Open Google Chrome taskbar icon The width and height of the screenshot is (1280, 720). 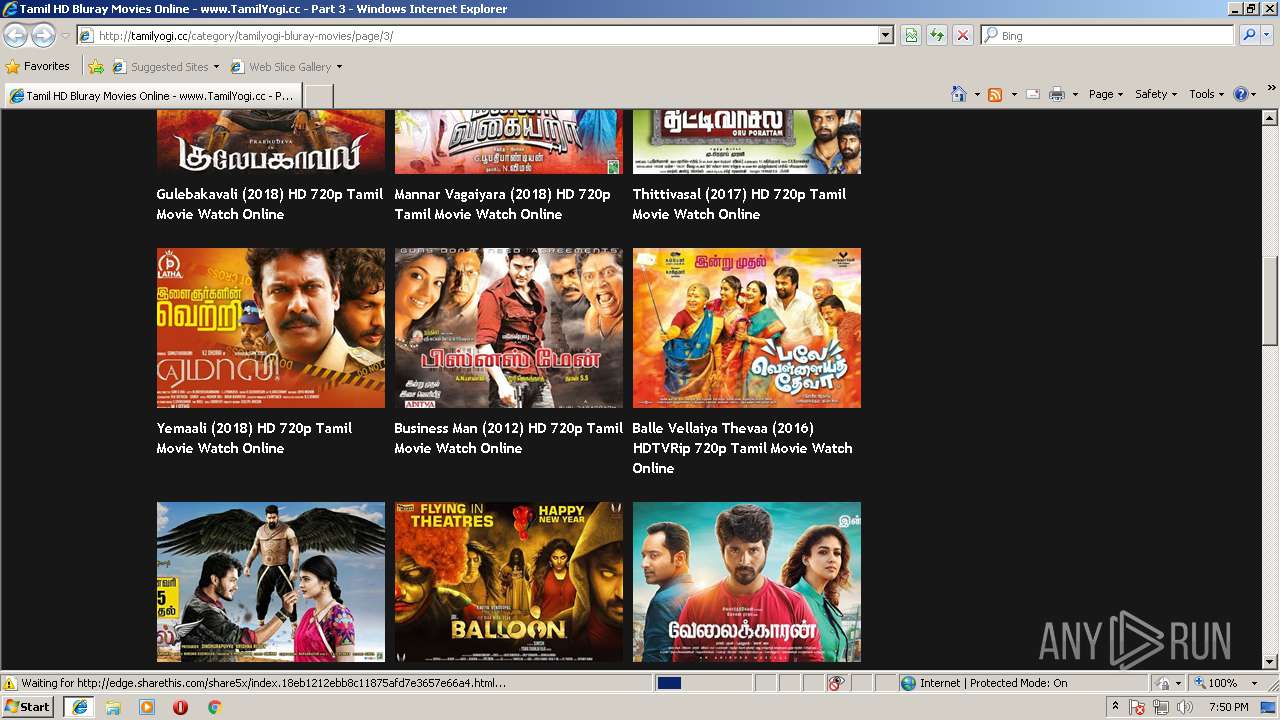point(214,707)
